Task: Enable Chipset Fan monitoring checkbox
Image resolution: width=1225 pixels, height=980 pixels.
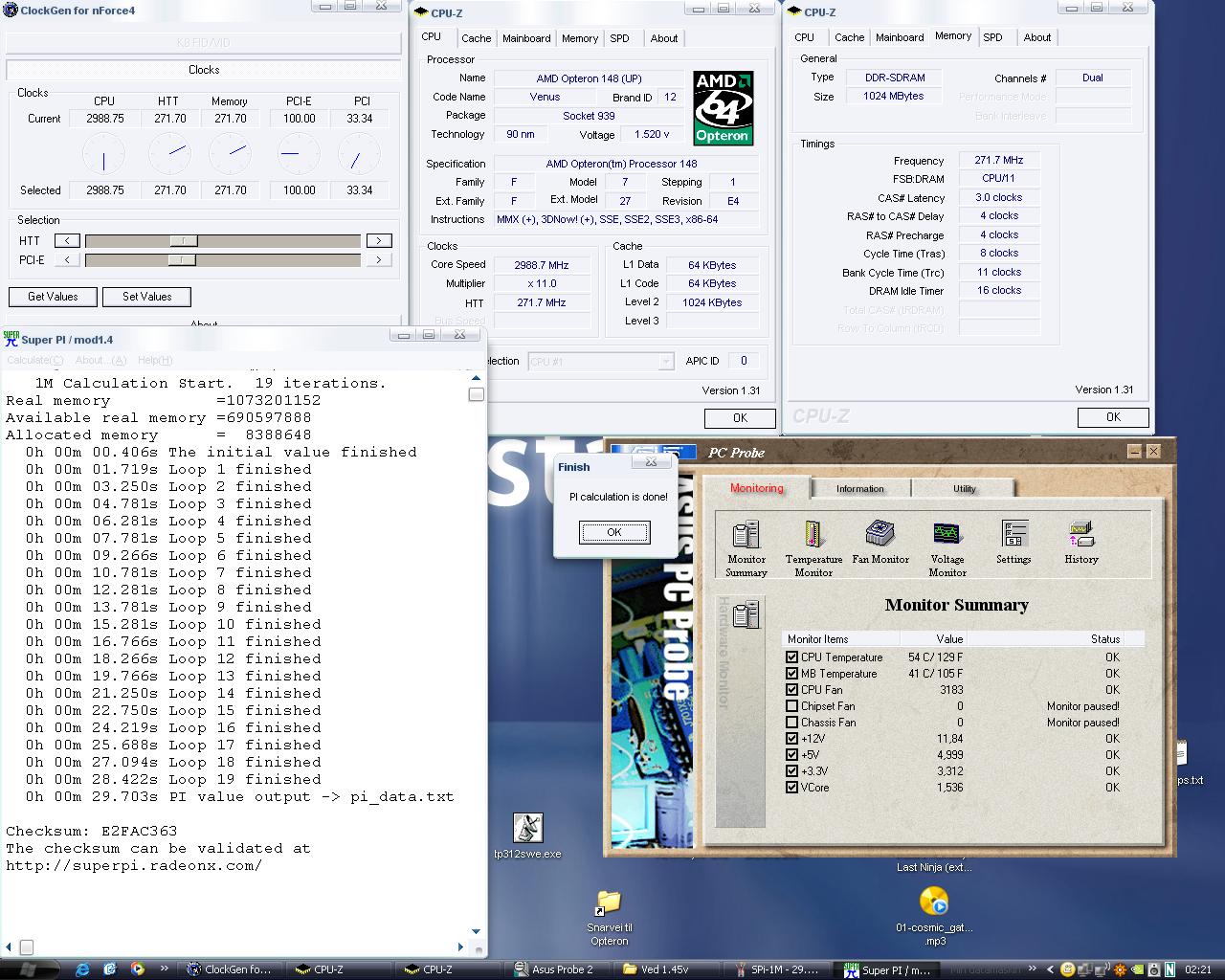Action: pyautogui.click(x=791, y=706)
